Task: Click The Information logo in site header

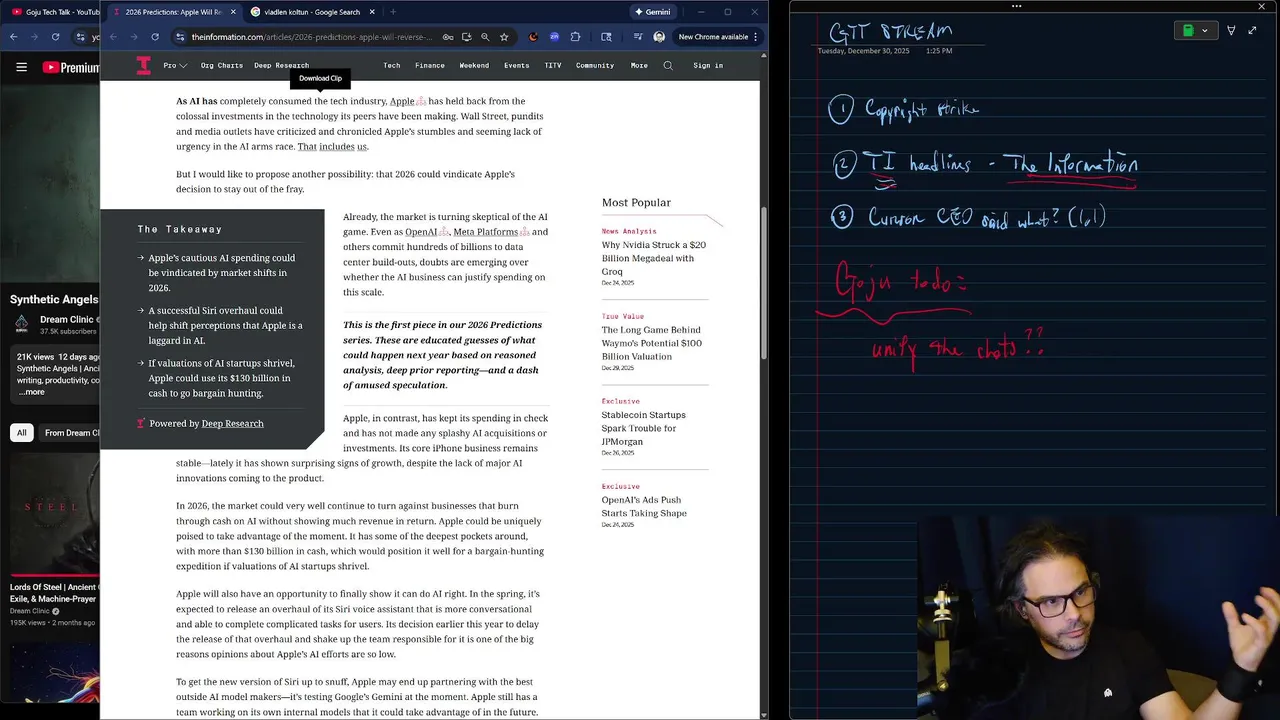Action: tap(143, 66)
